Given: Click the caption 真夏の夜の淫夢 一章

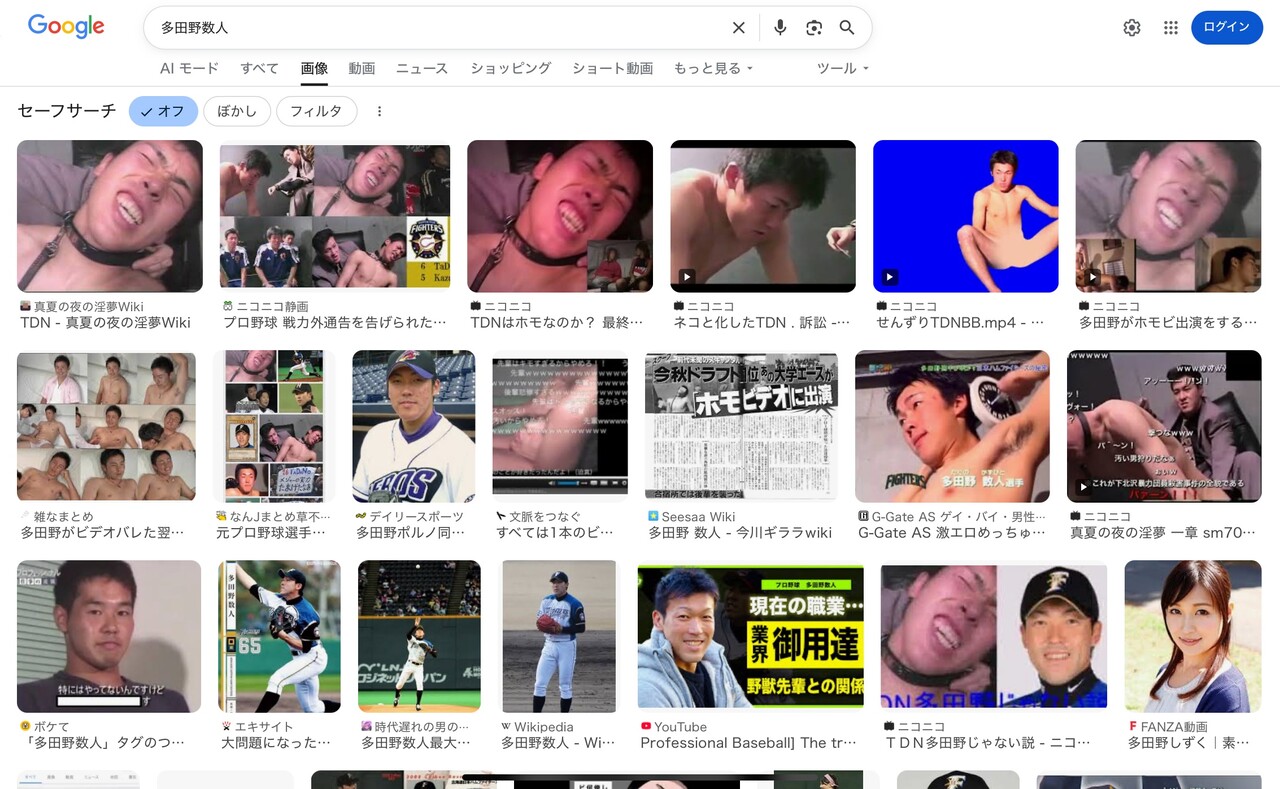Looking at the screenshot, I should [1164, 533].
